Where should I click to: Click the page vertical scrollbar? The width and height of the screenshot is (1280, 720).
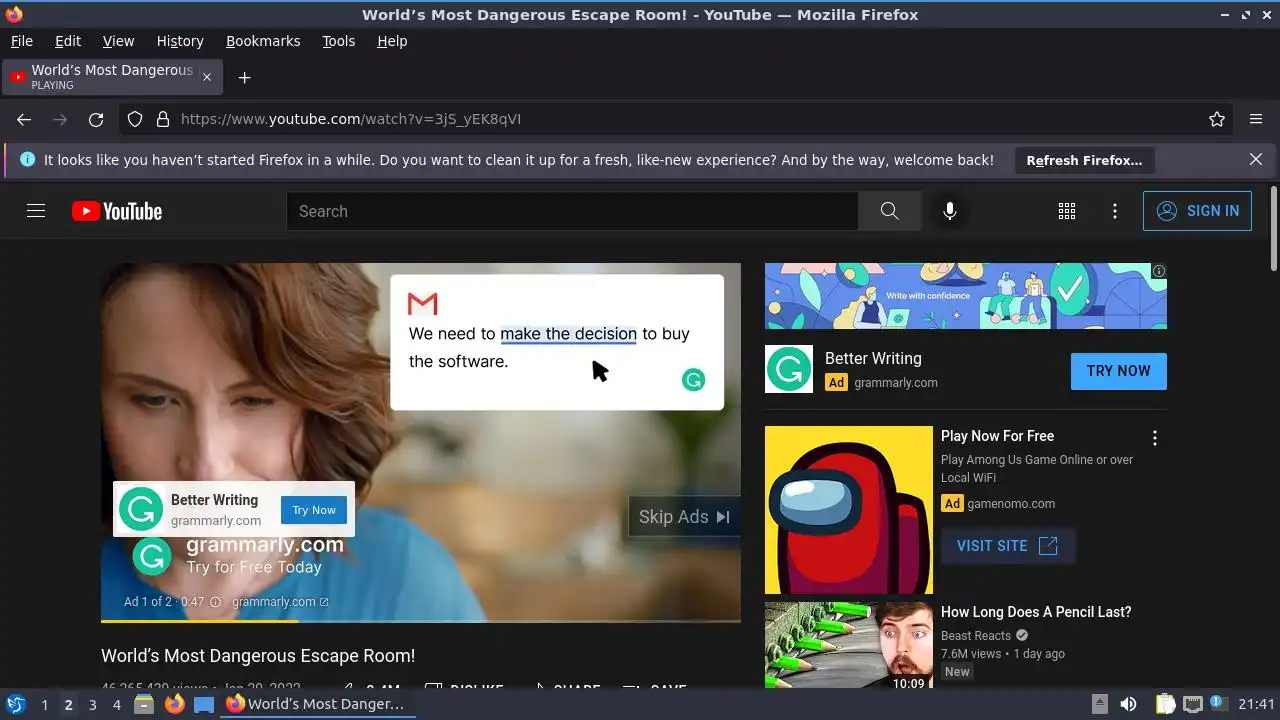[1273, 228]
